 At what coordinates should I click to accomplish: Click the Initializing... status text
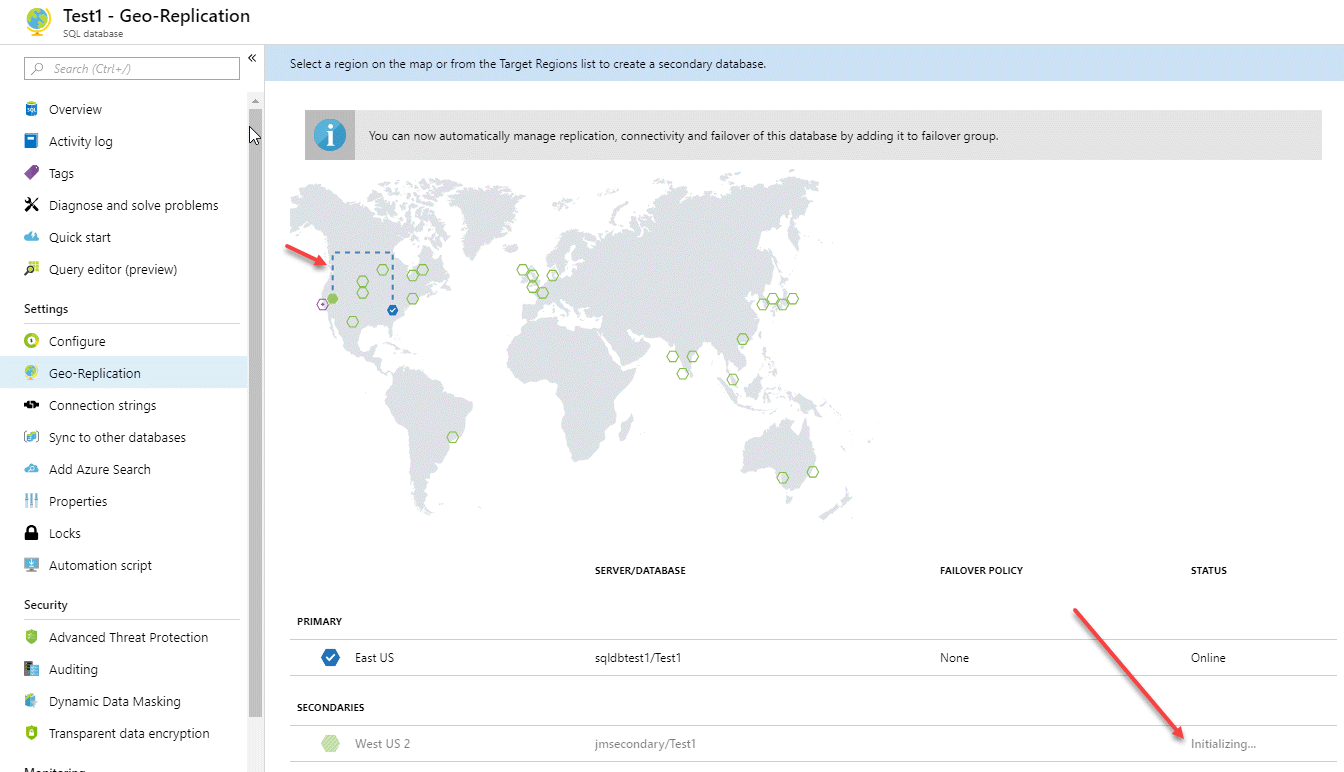[x=1223, y=744]
